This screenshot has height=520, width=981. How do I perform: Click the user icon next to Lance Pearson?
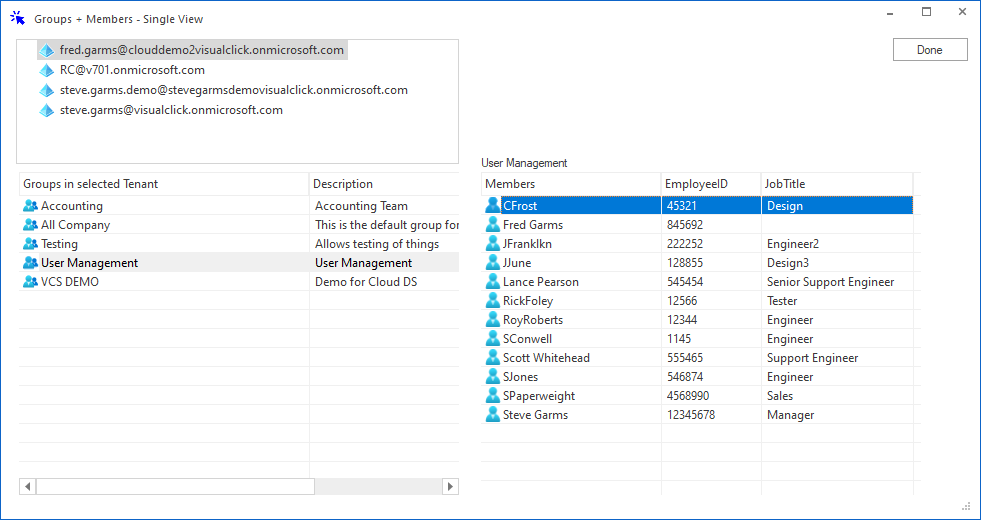[492, 282]
